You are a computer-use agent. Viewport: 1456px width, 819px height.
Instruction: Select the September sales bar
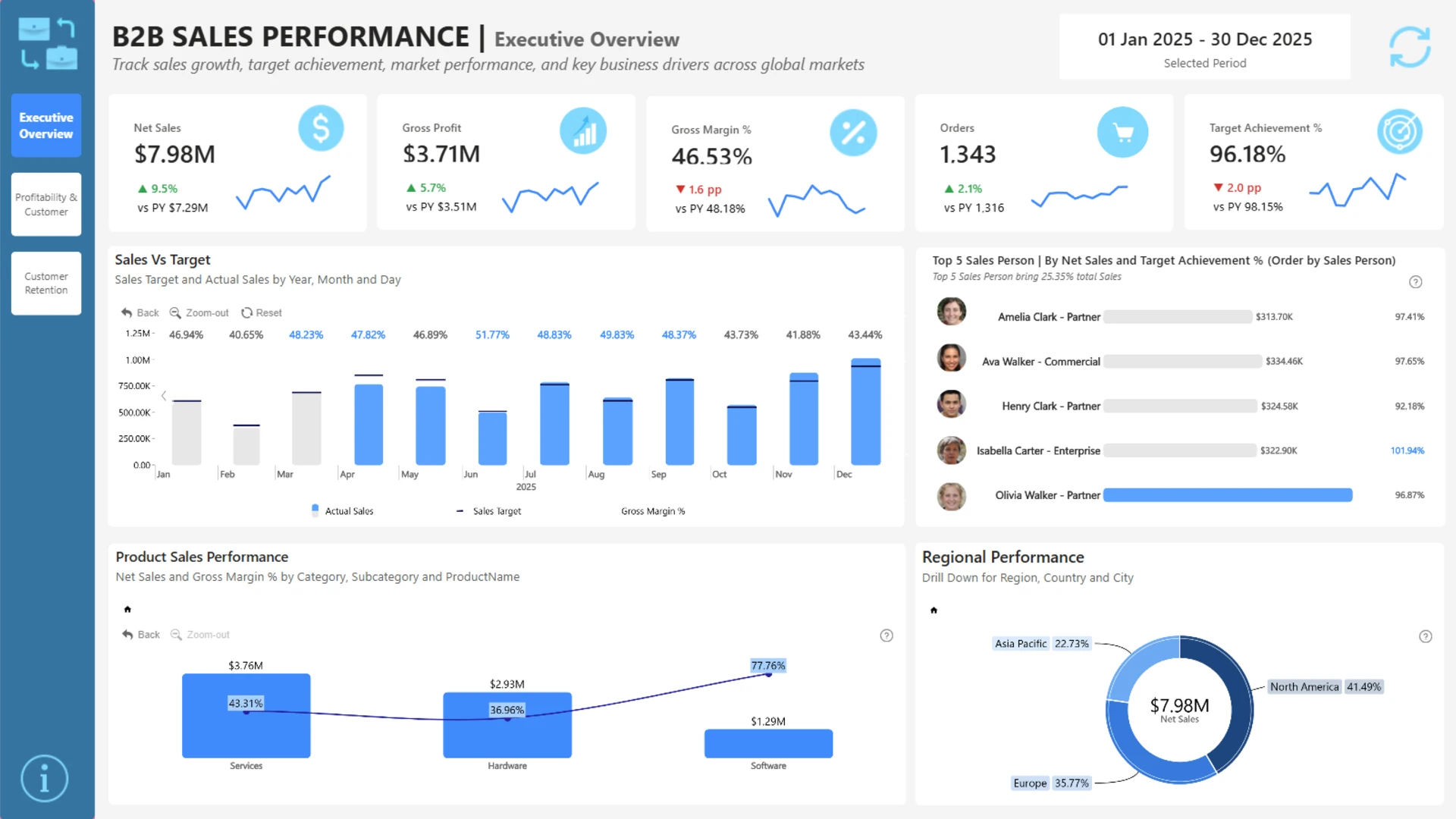coord(679,421)
